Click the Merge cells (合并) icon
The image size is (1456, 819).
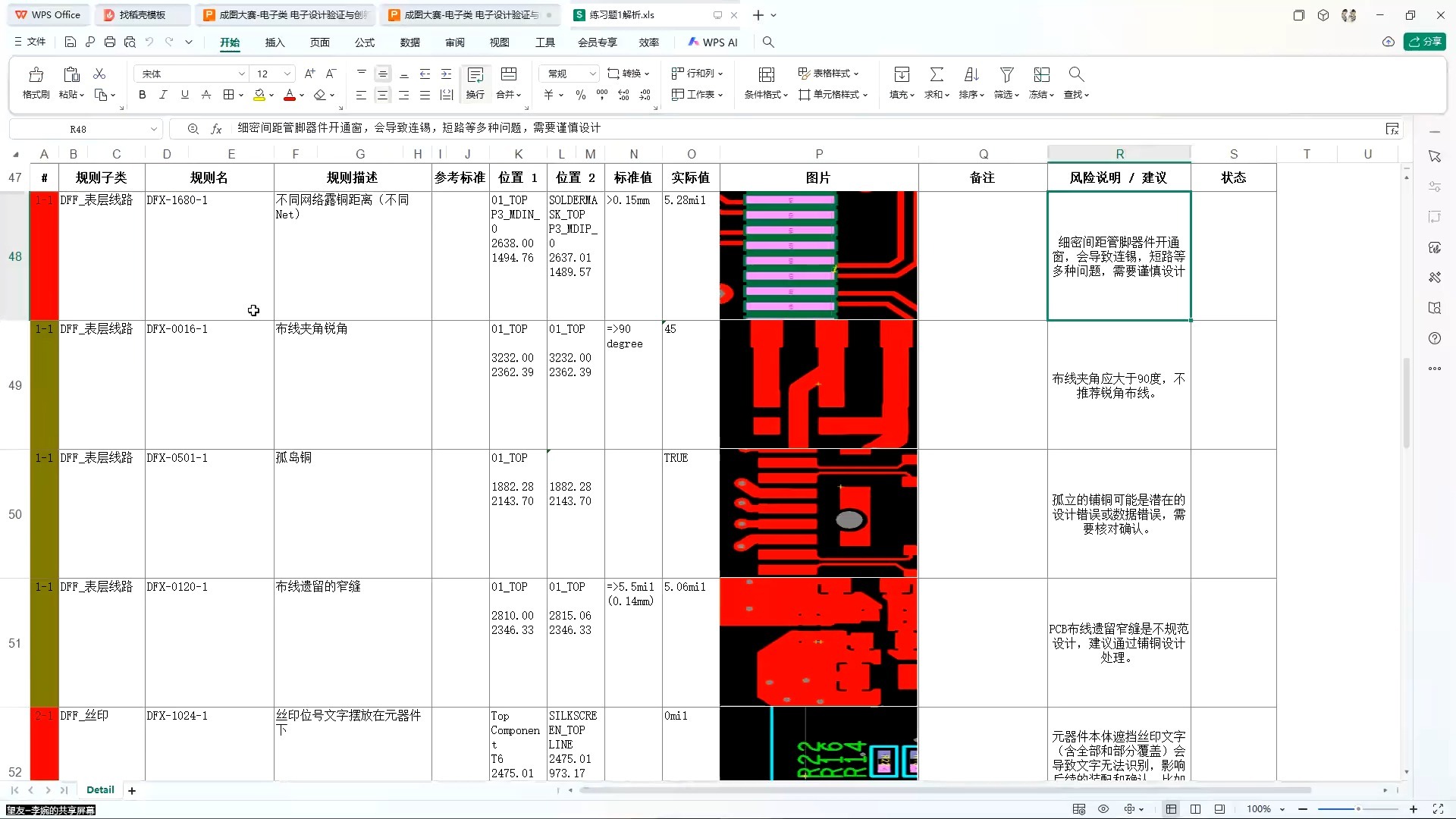(509, 74)
